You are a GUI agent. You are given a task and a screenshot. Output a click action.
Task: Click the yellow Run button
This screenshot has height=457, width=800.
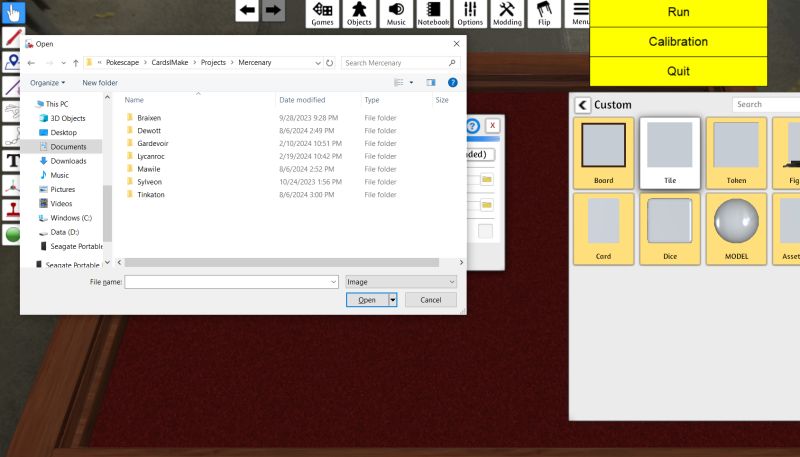click(x=678, y=12)
